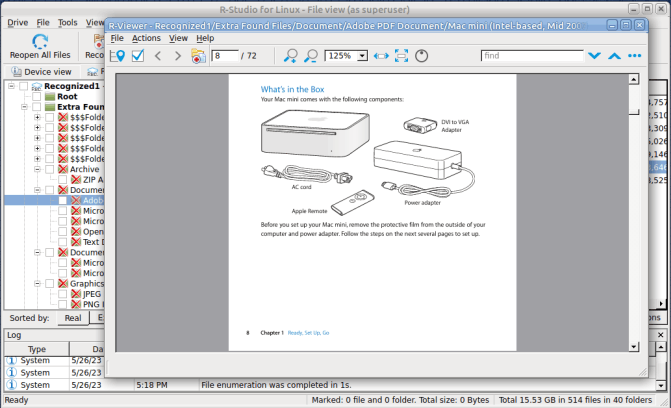The height and width of the screenshot is (408, 671).
Task: Tick the Archive checkbox
Action: [50, 169]
